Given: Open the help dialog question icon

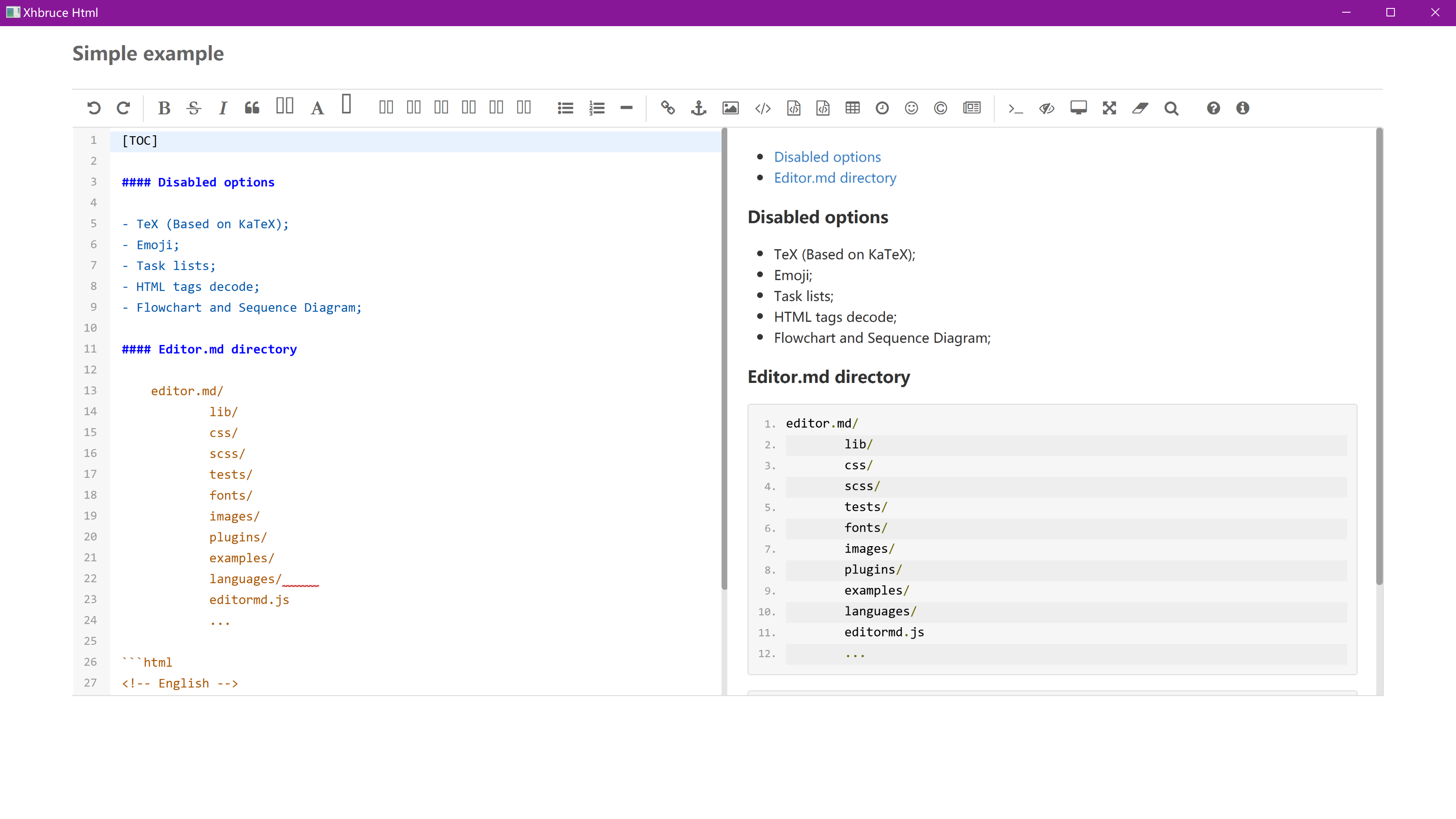Looking at the screenshot, I should (x=1213, y=108).
